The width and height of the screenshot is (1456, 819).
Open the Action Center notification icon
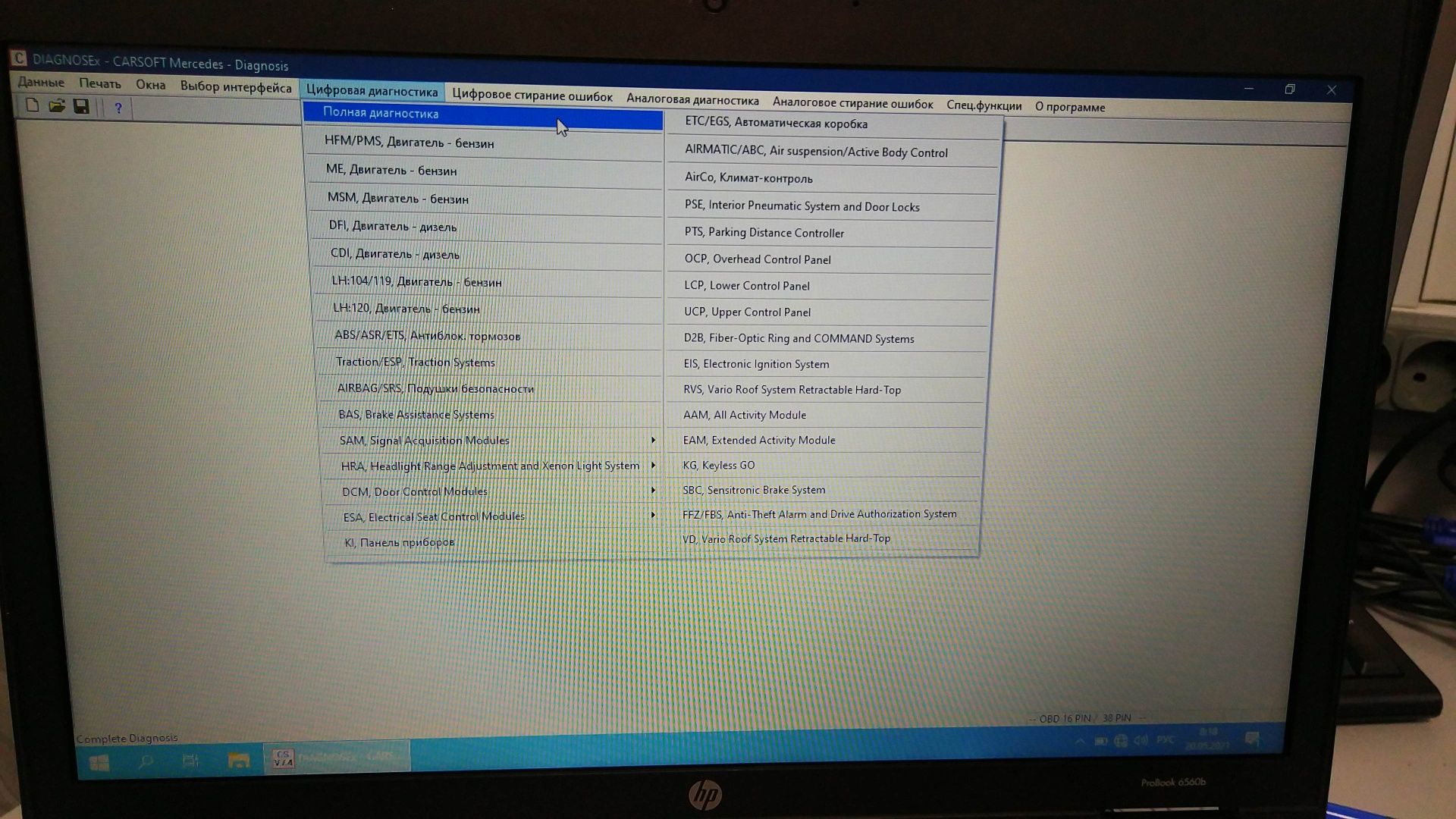(x=1253, y=739)
